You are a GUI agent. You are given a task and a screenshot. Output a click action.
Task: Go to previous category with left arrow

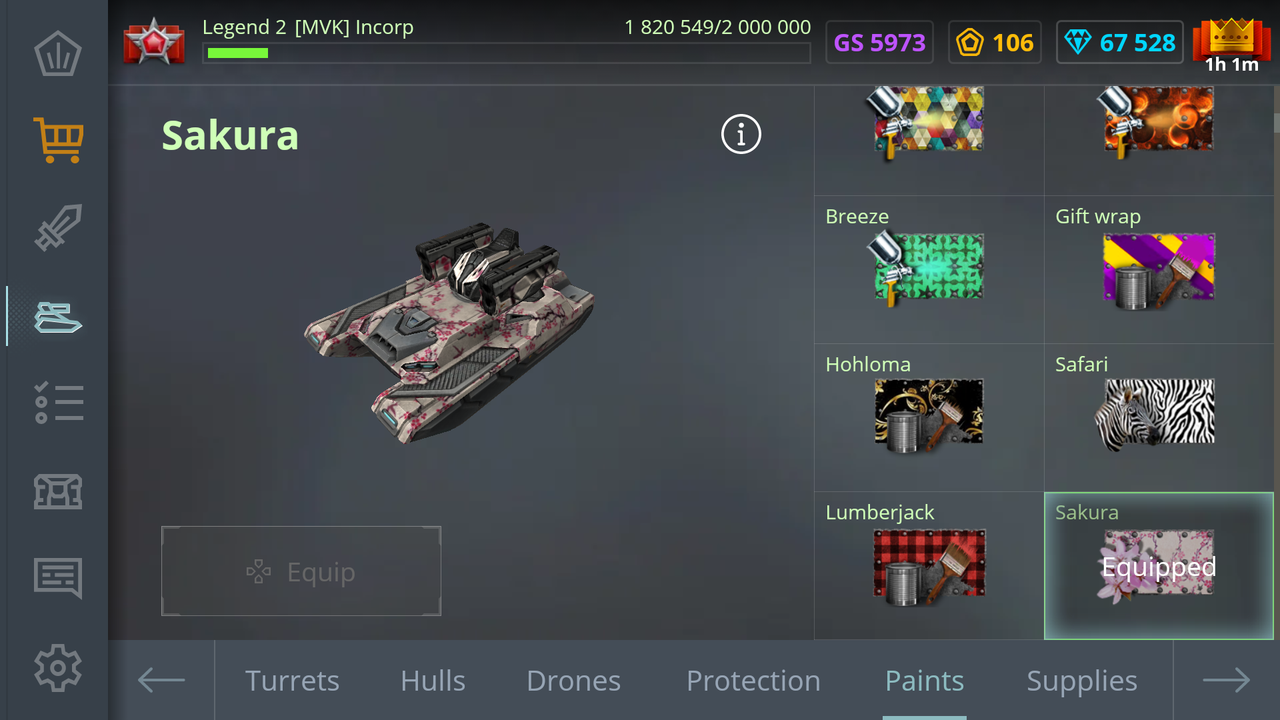161,680
